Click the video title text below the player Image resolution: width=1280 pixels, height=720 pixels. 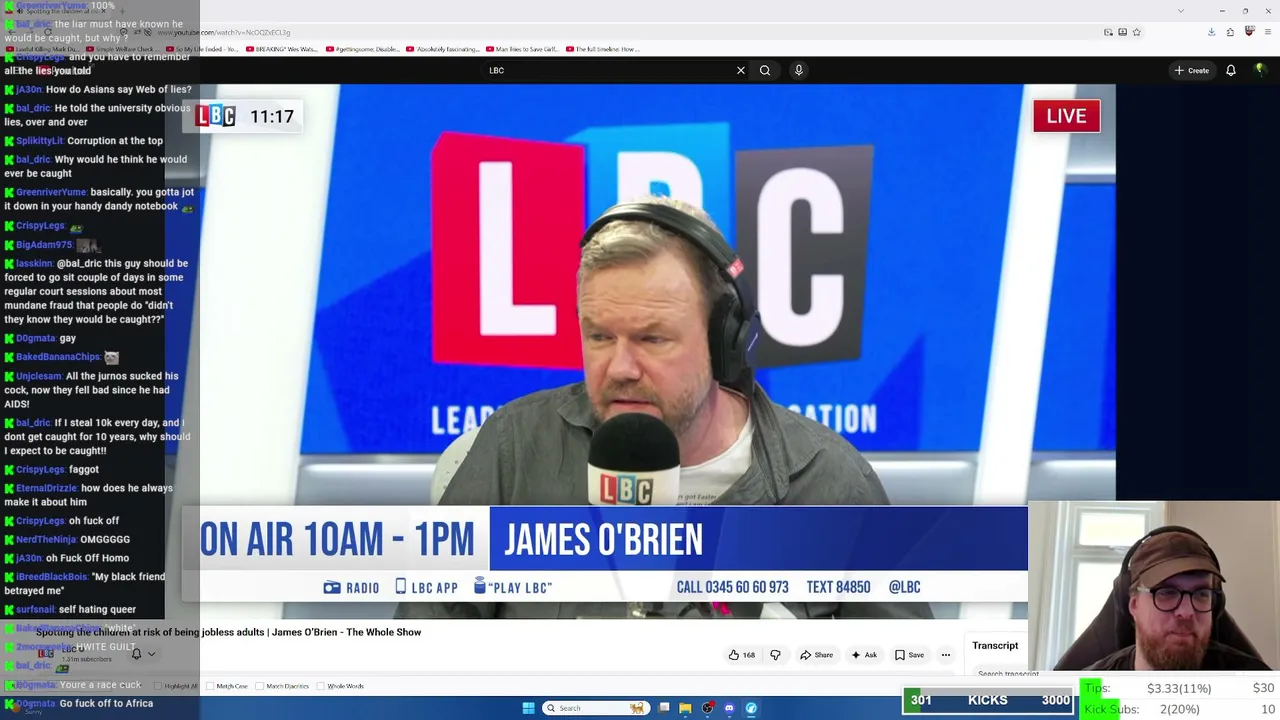229,632
